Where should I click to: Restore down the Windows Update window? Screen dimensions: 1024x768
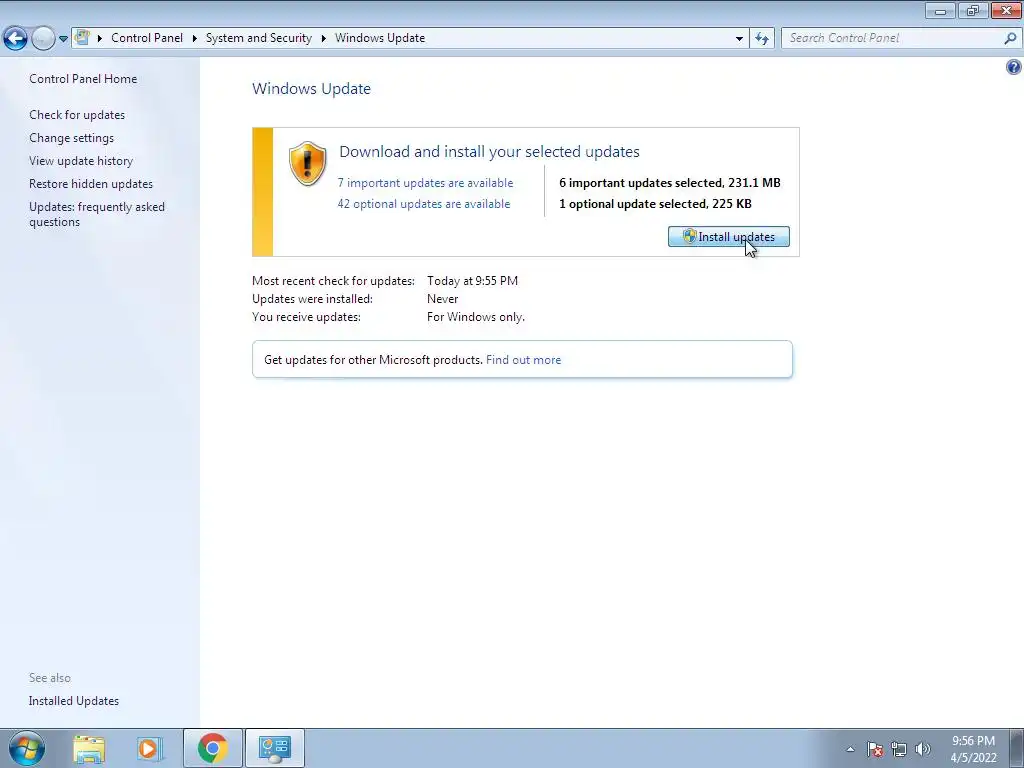click(972, 10)
